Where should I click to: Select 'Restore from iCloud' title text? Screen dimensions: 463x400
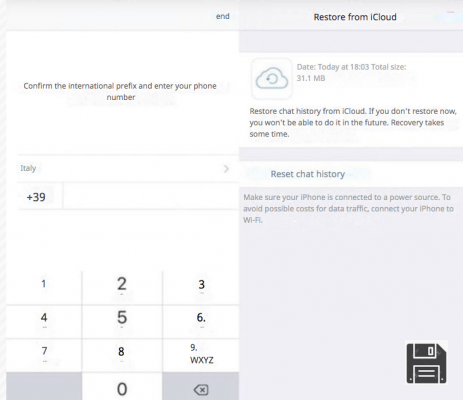[355, 17]
